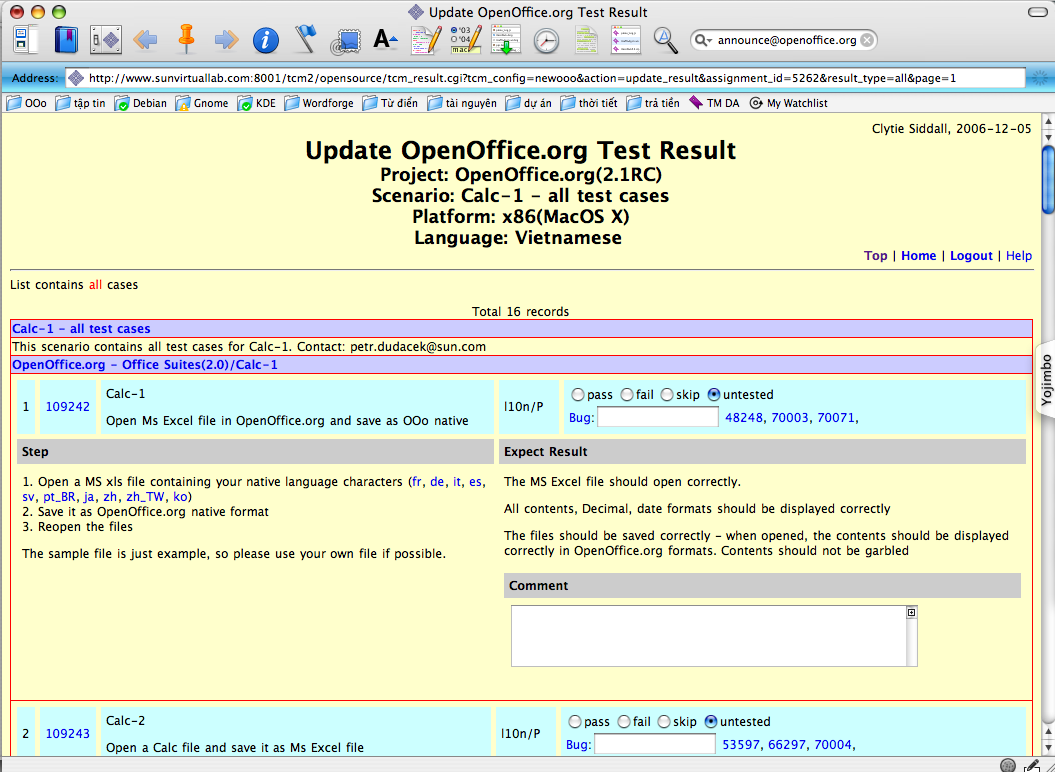Open the KDE bookmarks folder
The height and width of the screenshot is (772, 1055).
pos(256,103)
